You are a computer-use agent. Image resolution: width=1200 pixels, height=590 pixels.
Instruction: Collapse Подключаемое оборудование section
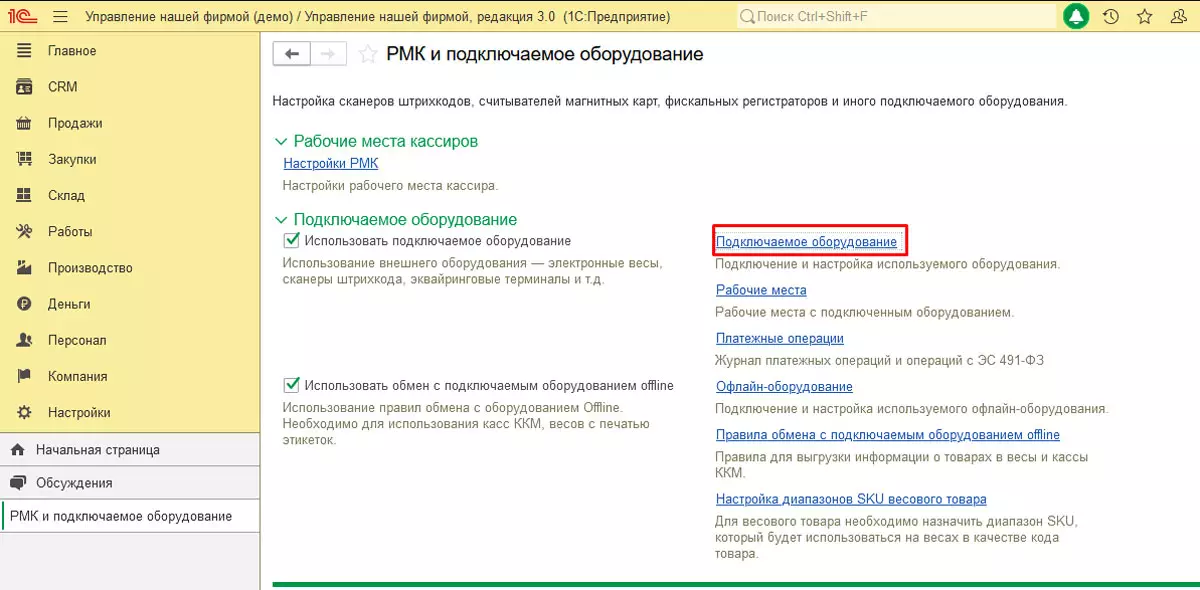click(280, 219)
